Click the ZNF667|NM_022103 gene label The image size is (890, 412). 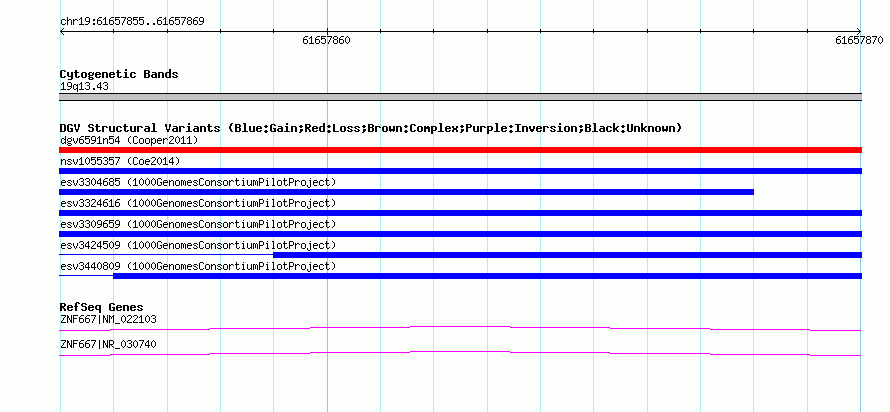click(108, 319)
